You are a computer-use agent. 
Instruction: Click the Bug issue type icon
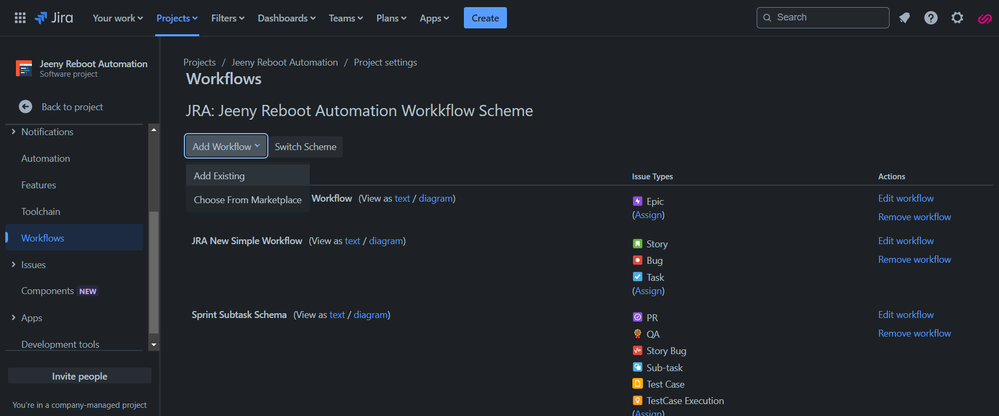pyautogui.click(x=637, y=261)
